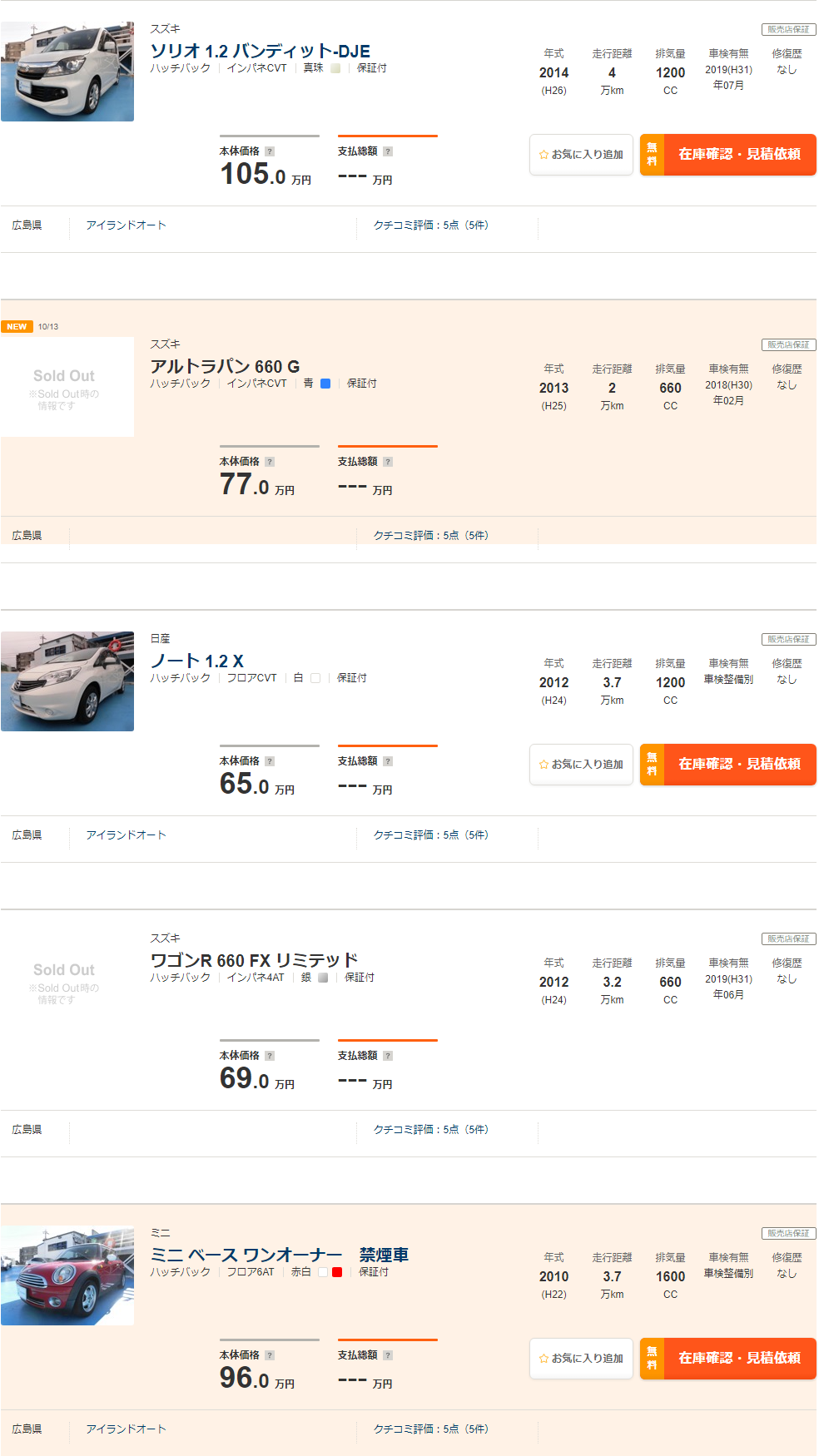The width and height of the screenshot is (819, 1456).
Task: Click the 販売店保証 badge on Solio listing
Action: (788, 30)
